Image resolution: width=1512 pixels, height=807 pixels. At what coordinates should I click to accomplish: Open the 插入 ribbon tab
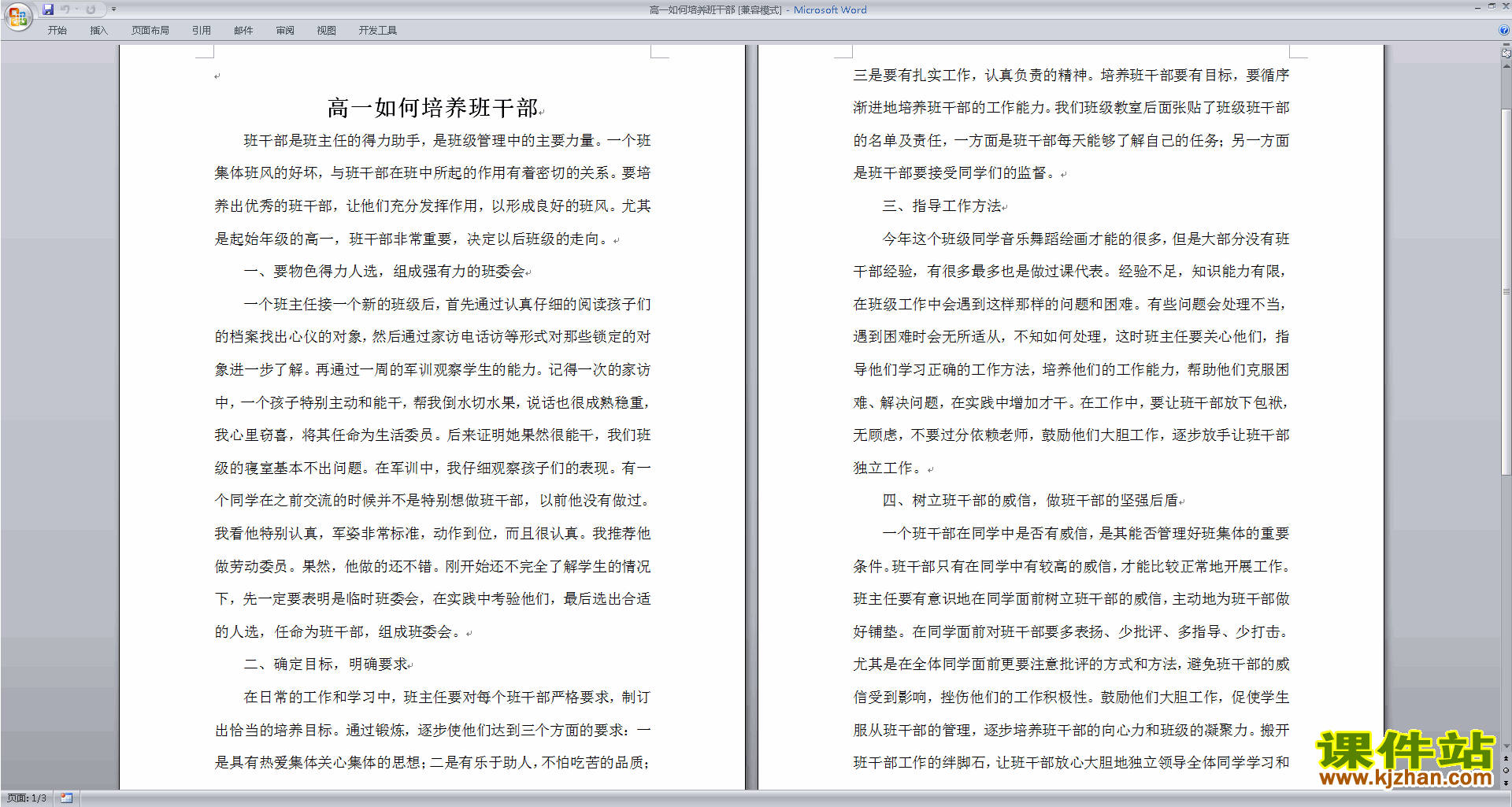(98, 30)
